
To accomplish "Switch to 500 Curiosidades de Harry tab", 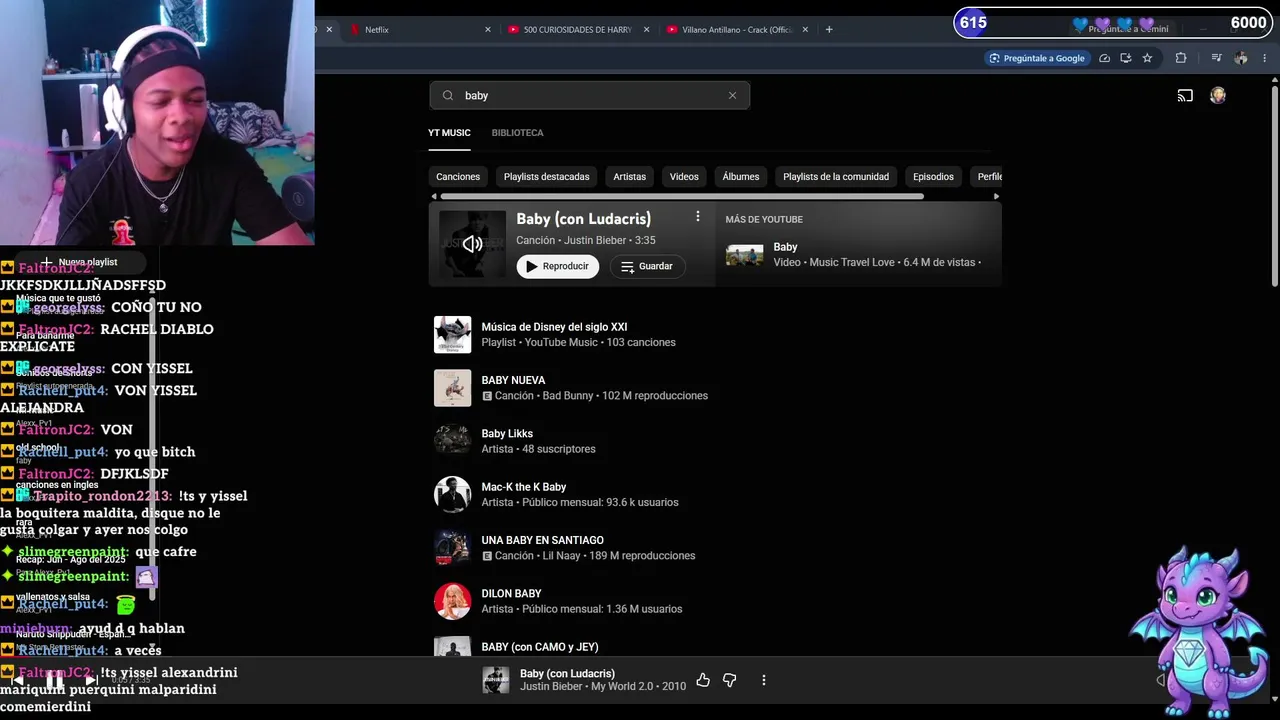I will pyautogui.click(x=578, y=30).
